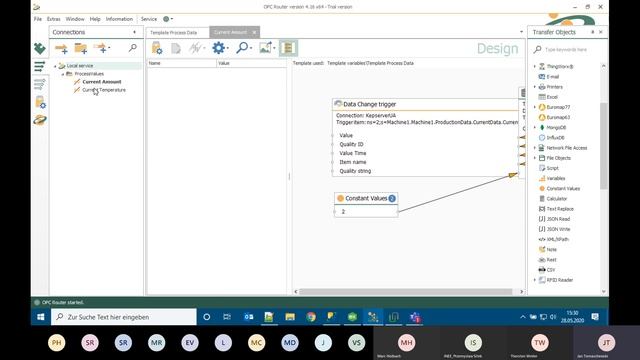Click the Constant Values block header
The width and height of the screenshot is (640, 360).
[x=366, y=198]
